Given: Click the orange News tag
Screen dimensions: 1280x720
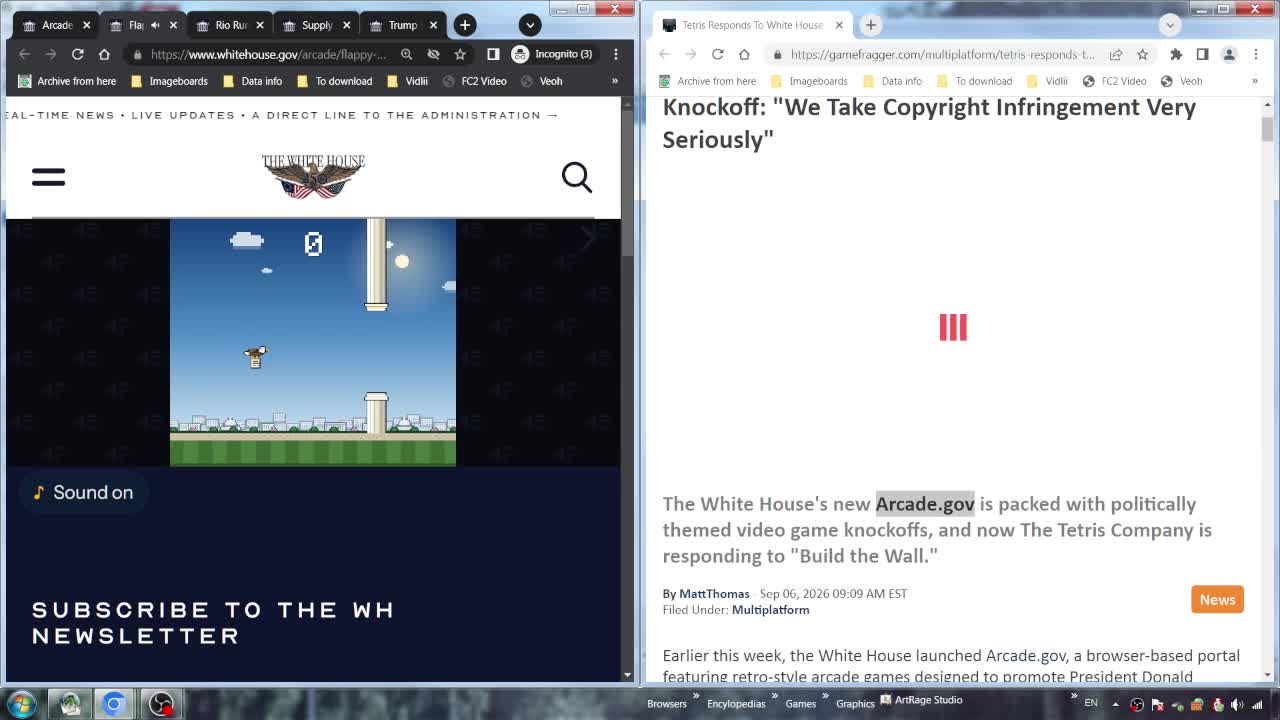Looking at the screenshot, I should pyautogui.click(x=1217, y=599).
